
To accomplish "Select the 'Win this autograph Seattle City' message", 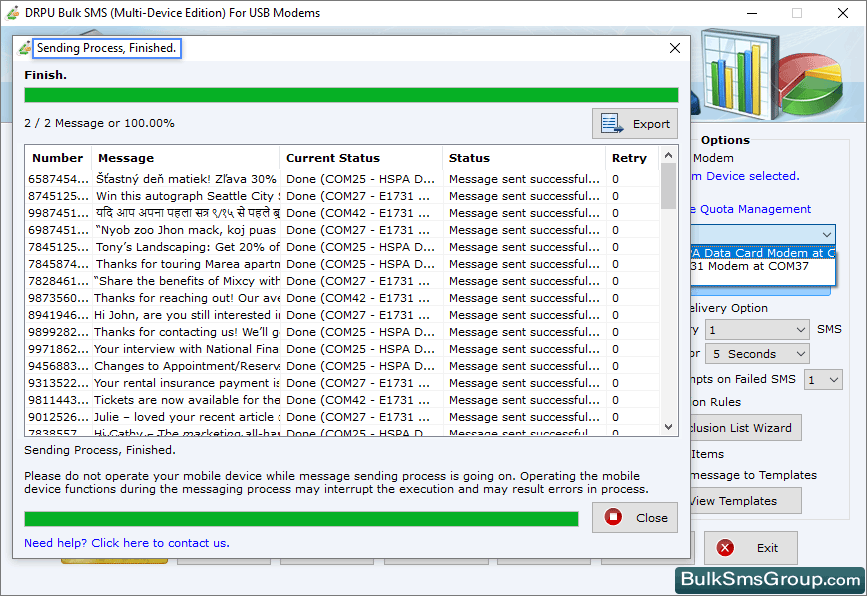I will [x=188, y=196].
